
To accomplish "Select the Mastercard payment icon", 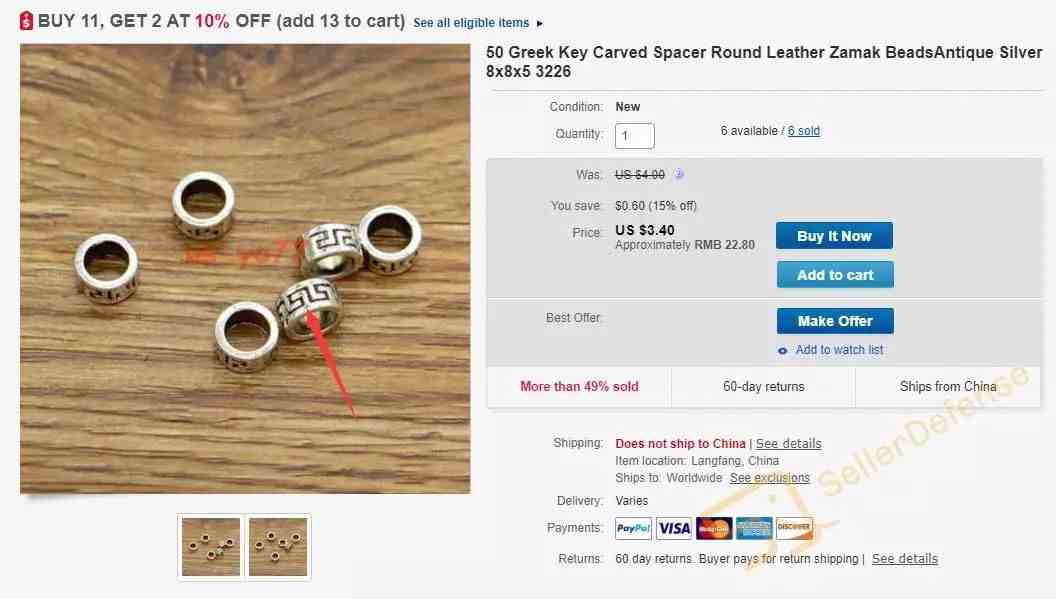I will (x=714, y=528).
